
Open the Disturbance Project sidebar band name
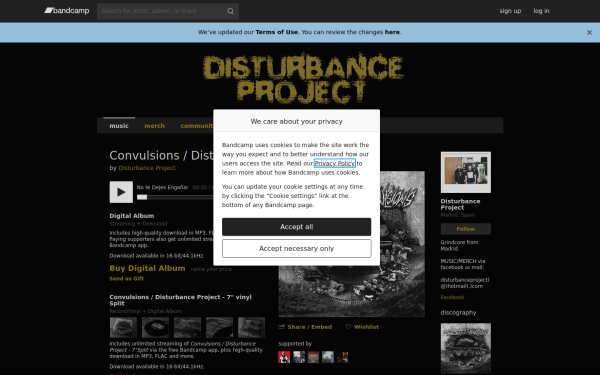tap(460, 204)
